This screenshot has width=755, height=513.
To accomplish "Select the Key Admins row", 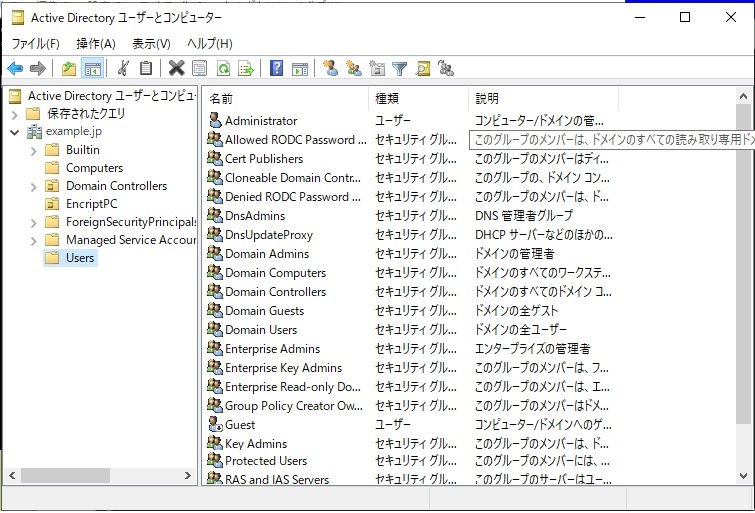I will click(x=410, y=444).
